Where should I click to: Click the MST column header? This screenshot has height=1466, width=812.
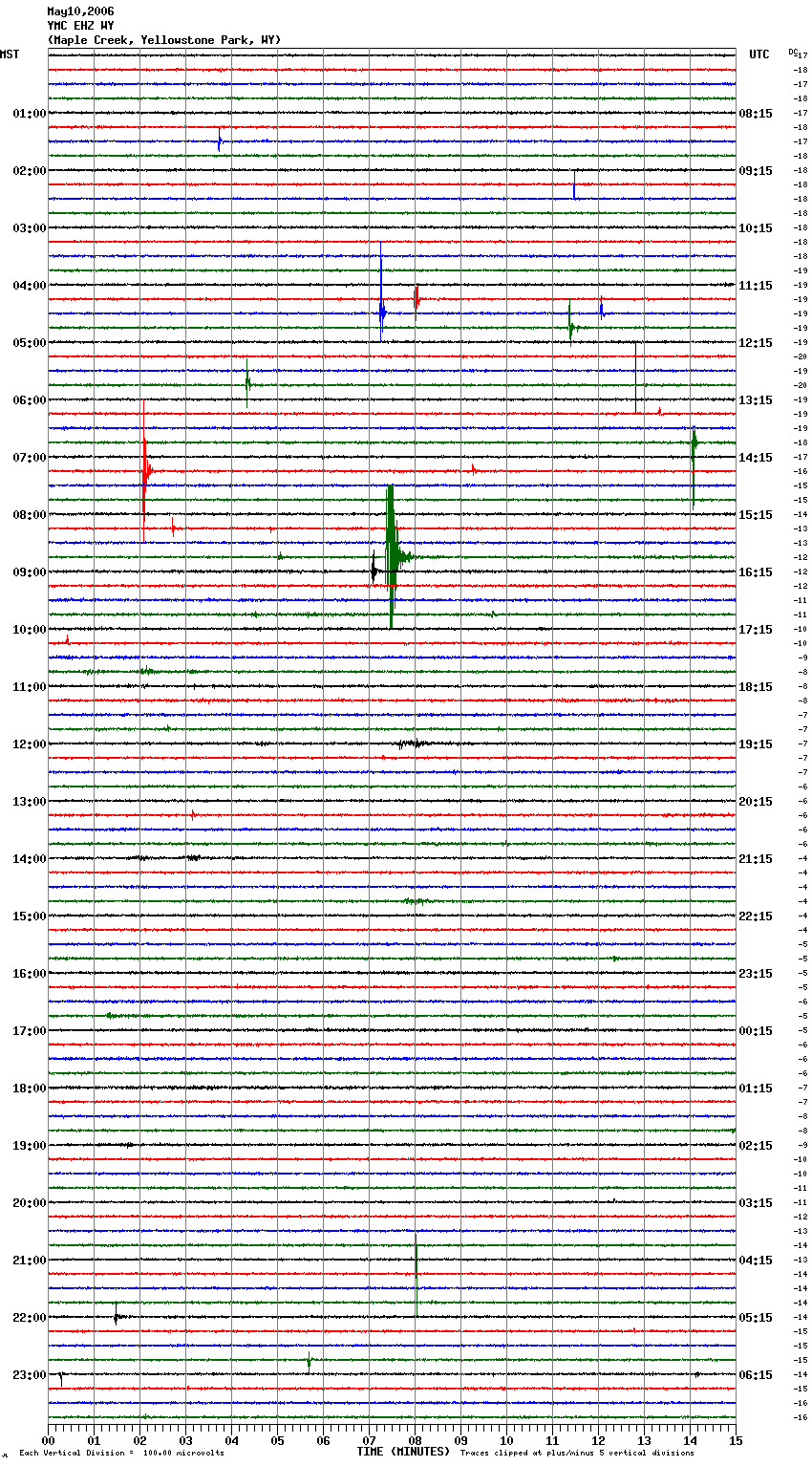pyautogui.click(x=10, y=54)
